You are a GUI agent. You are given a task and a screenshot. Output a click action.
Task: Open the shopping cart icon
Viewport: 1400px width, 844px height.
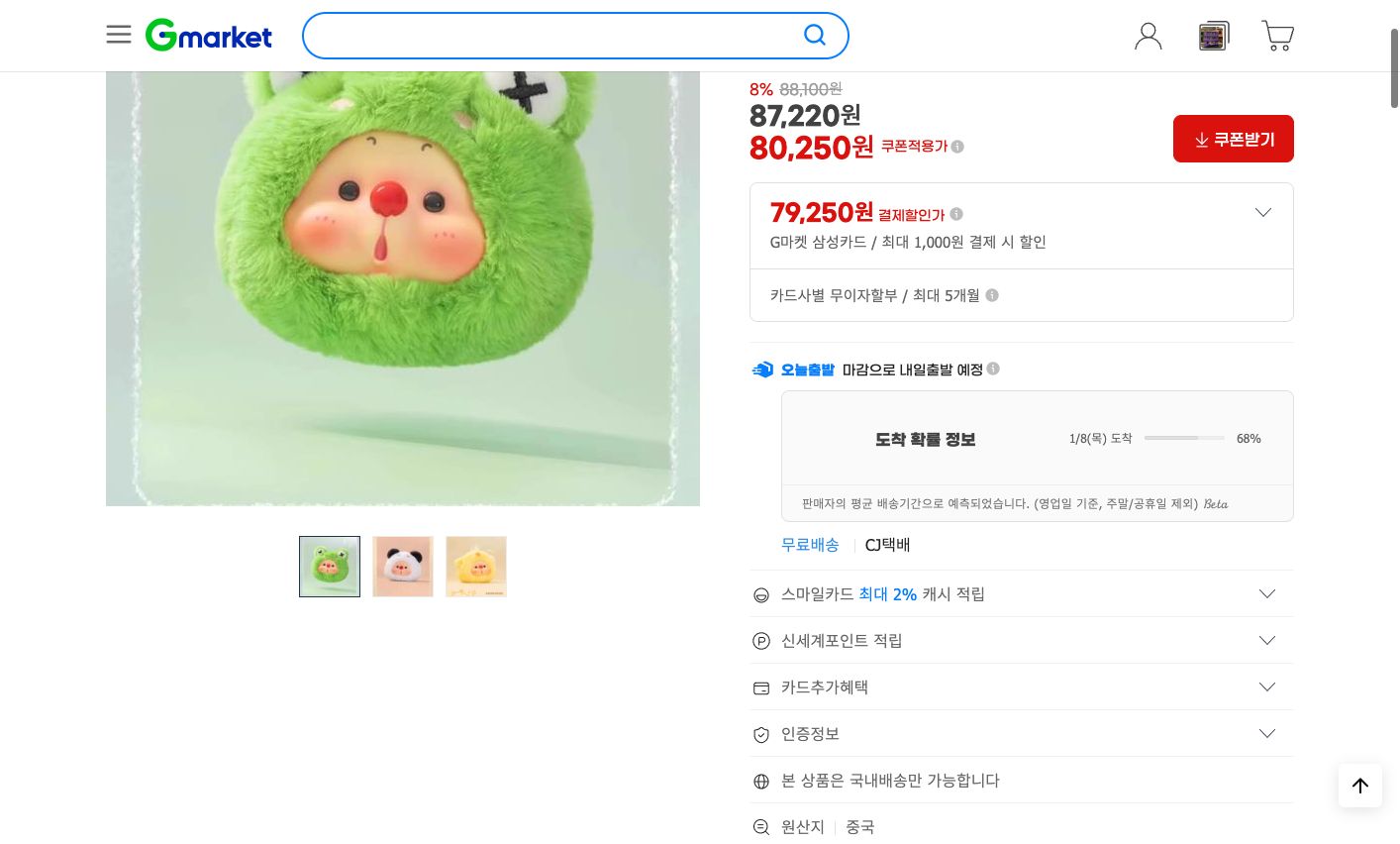tap(1277, 36)
